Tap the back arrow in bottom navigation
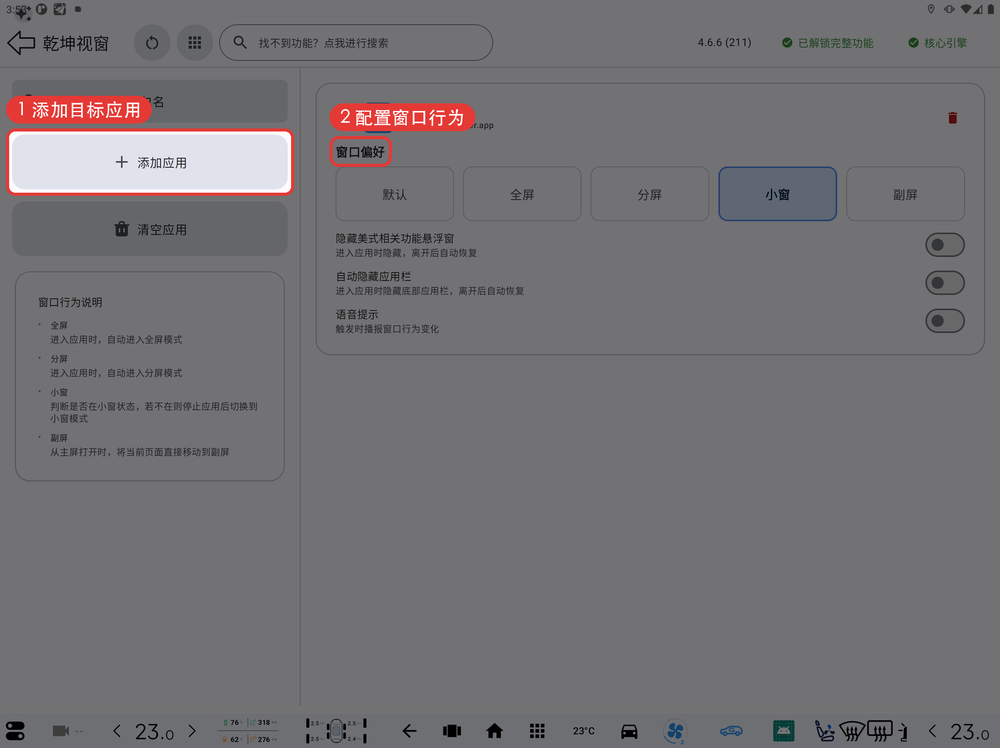 pyautogui.click(x=409, y=731)
